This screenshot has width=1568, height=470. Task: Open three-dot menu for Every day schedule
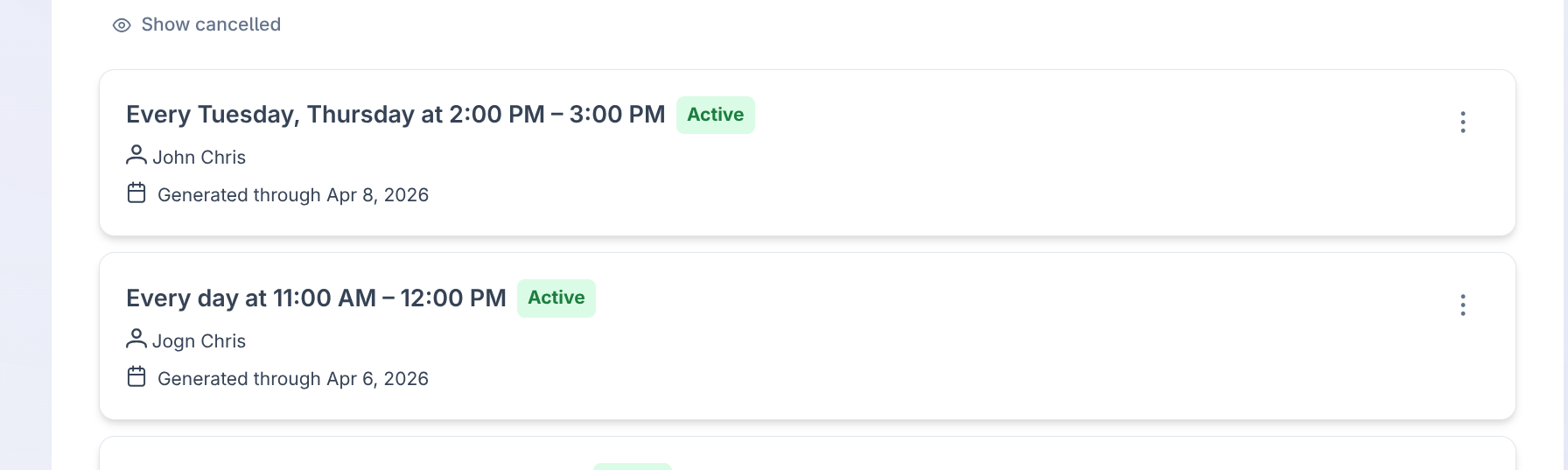1462,305
